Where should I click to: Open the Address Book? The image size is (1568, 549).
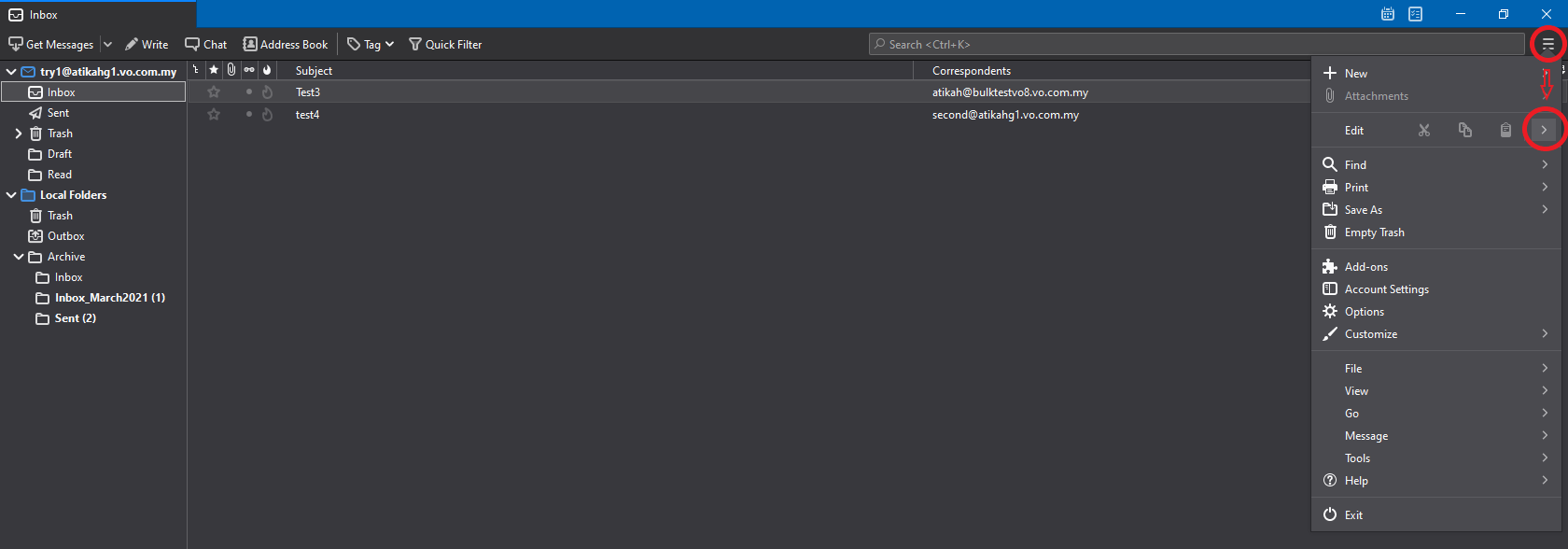click(x=286, y=44)
